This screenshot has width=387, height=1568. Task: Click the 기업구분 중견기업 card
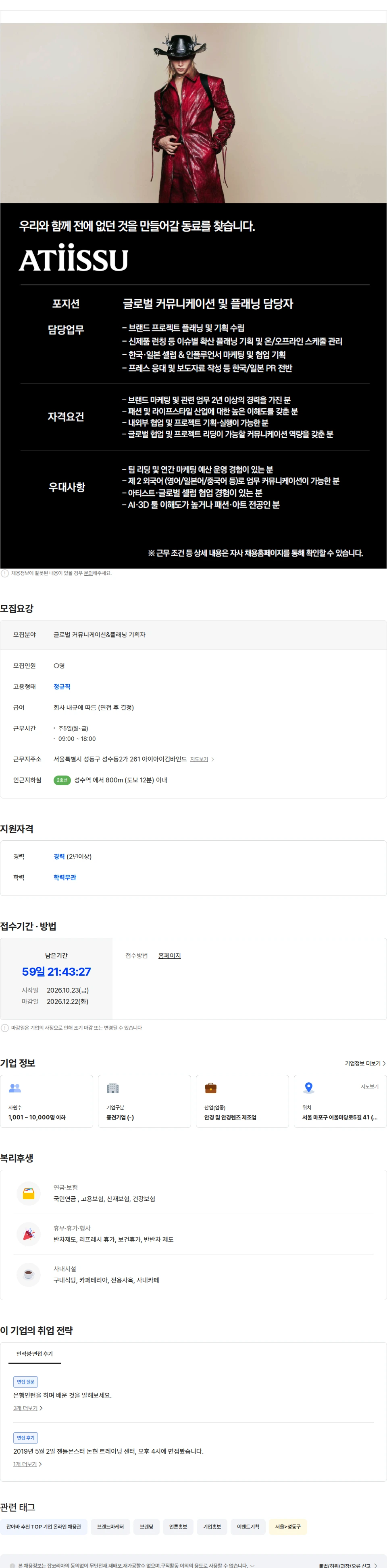[144, 1101]
